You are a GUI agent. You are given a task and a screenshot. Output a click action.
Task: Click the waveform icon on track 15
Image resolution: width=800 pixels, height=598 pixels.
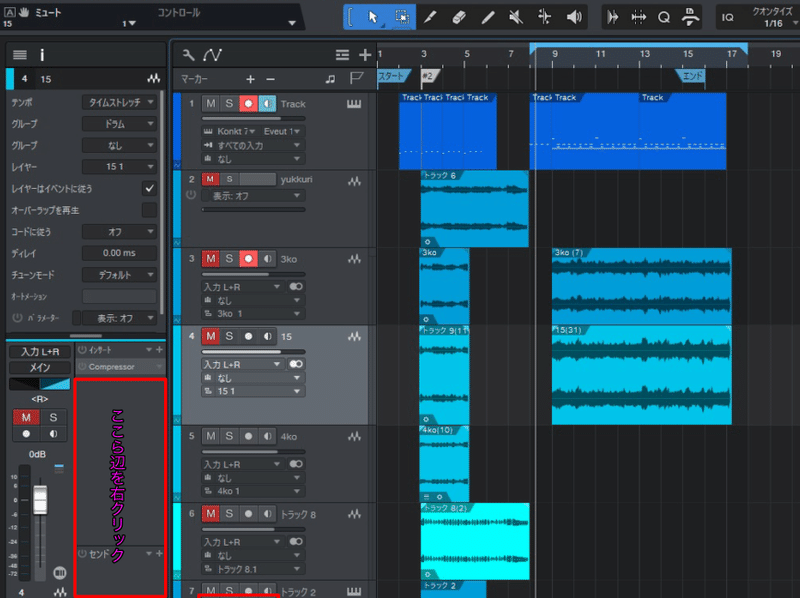pos(355,336)
